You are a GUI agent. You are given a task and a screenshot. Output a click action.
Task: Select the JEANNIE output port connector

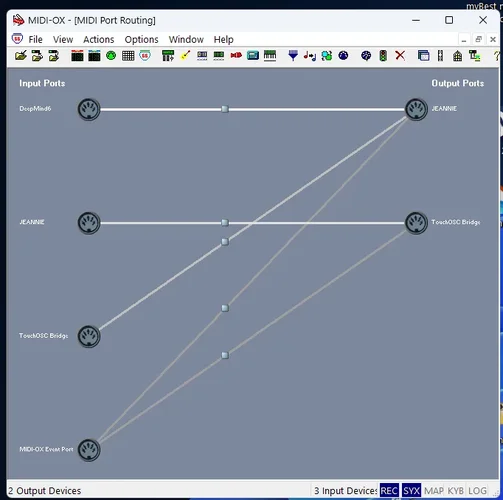pos(416,109)
